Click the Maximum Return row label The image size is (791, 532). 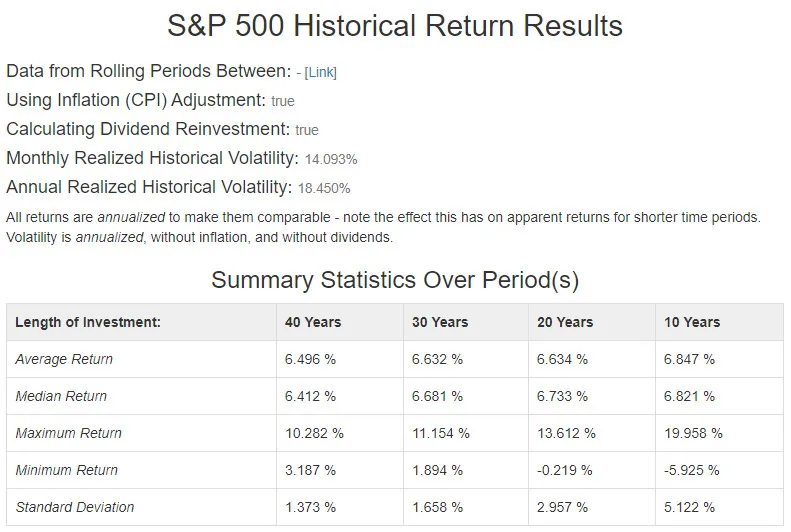69,433
